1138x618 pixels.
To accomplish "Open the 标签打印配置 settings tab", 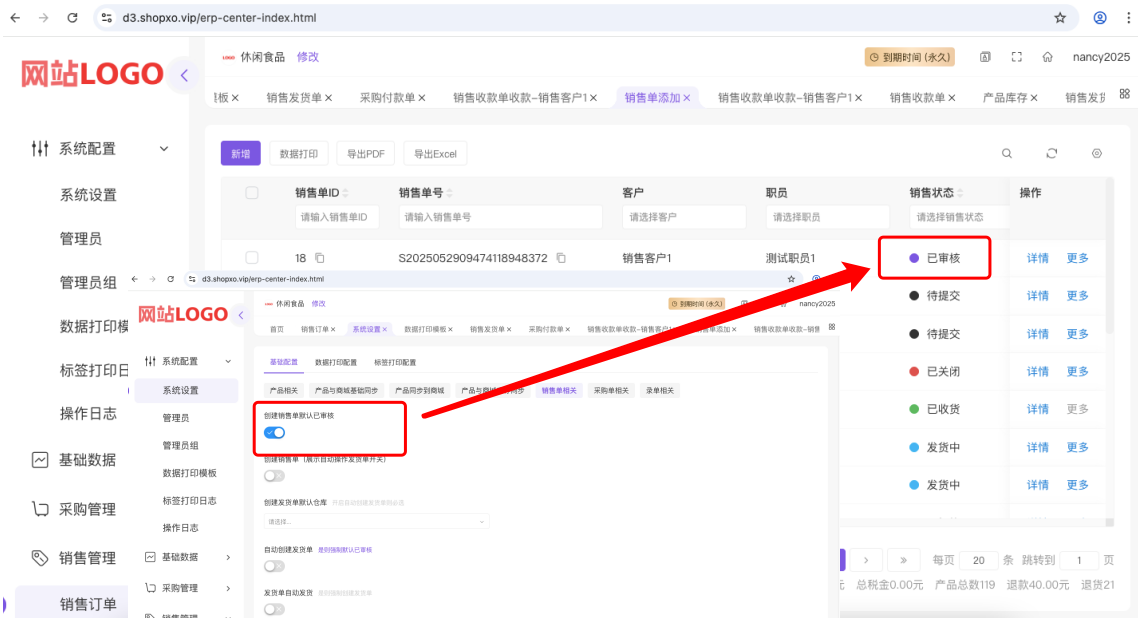I will 395,362.
